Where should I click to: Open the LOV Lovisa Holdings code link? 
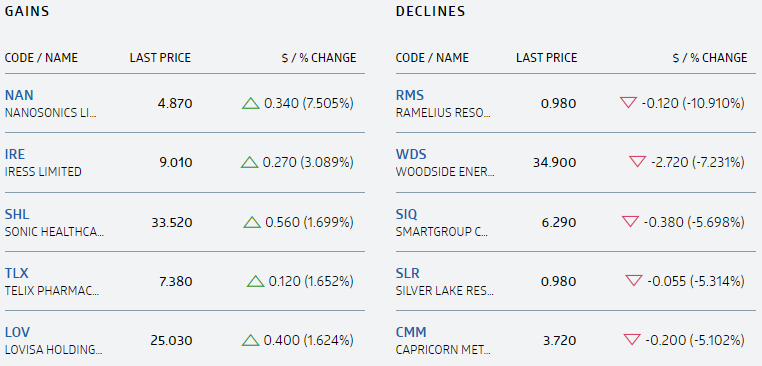coord(17,332)
